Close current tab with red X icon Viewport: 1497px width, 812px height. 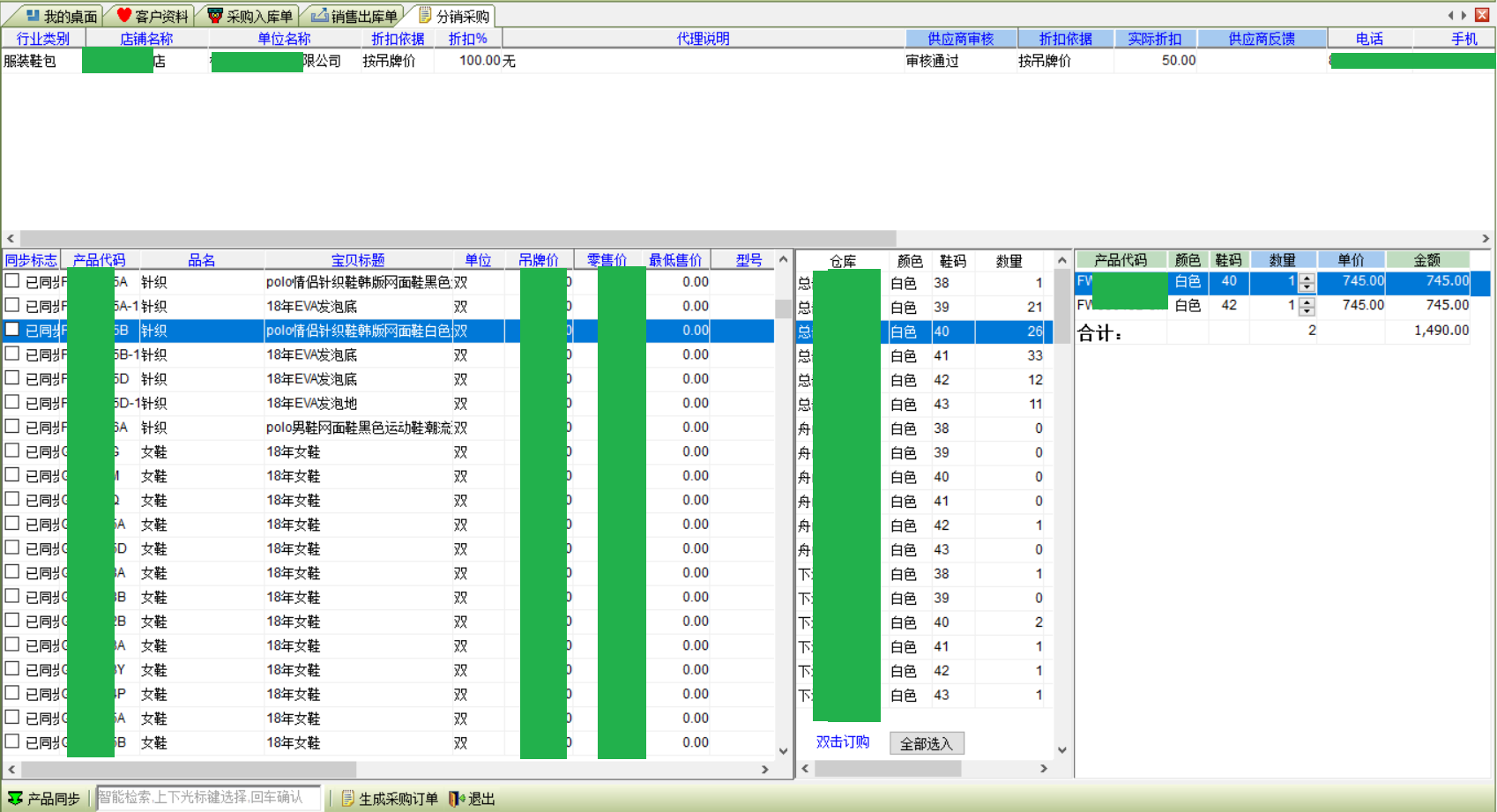point(1482,15)
